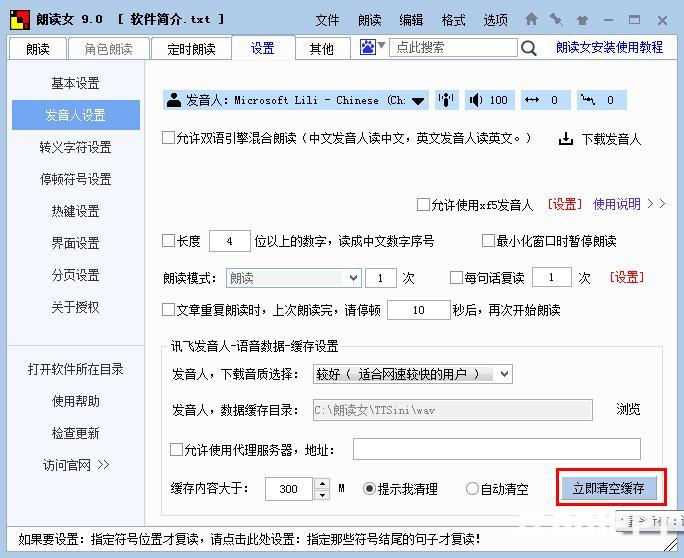Click the 浏览 button
The height and width of the screenshot is (558, 684).
click(x=628, y=409)
